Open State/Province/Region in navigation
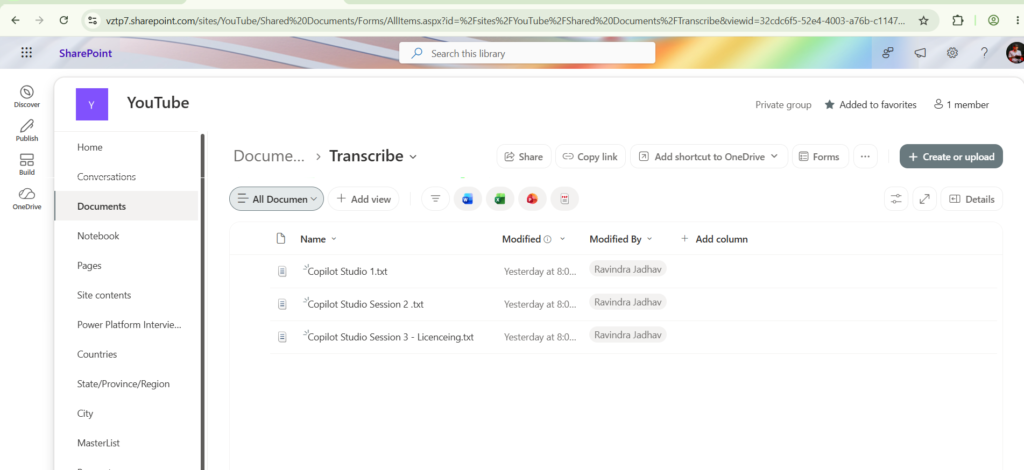 tap(123, 384)
